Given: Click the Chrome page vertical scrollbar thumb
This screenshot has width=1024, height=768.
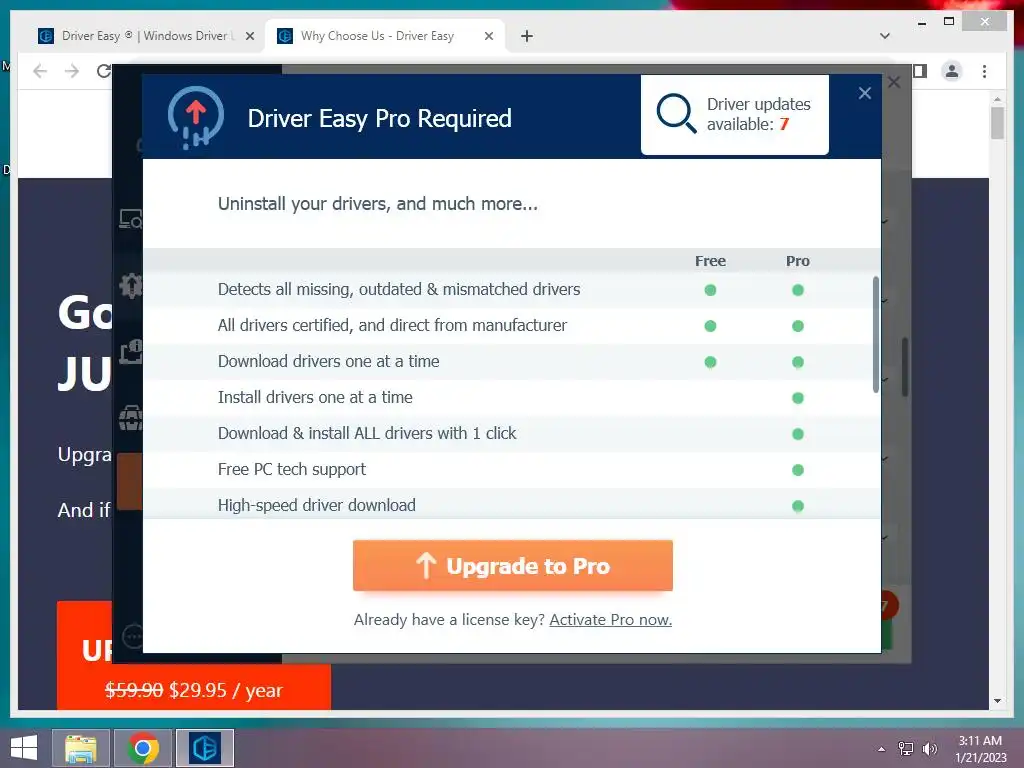Looking at the screenshot, I should coord(997,123).
